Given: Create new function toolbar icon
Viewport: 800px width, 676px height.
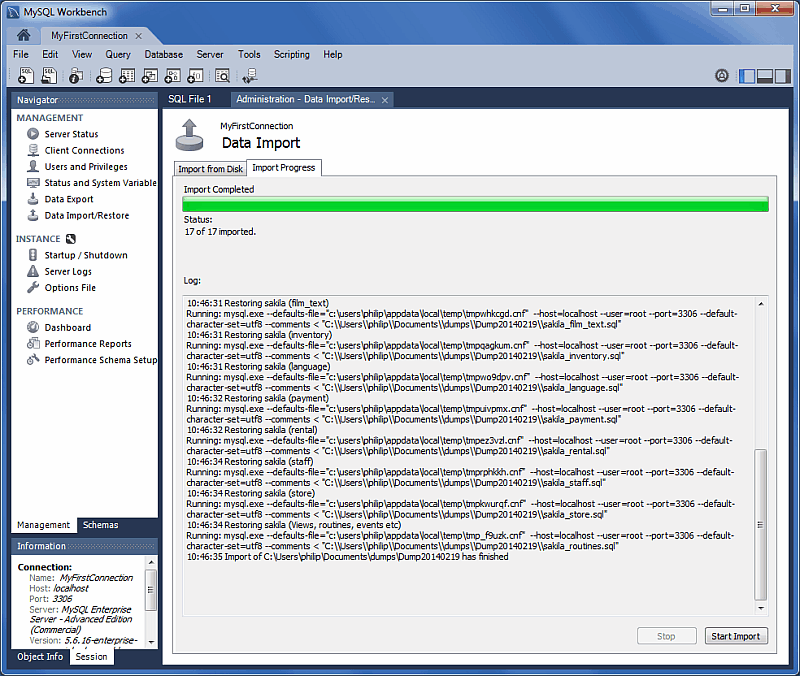Looking at the screenshot, I should [195, 76].
